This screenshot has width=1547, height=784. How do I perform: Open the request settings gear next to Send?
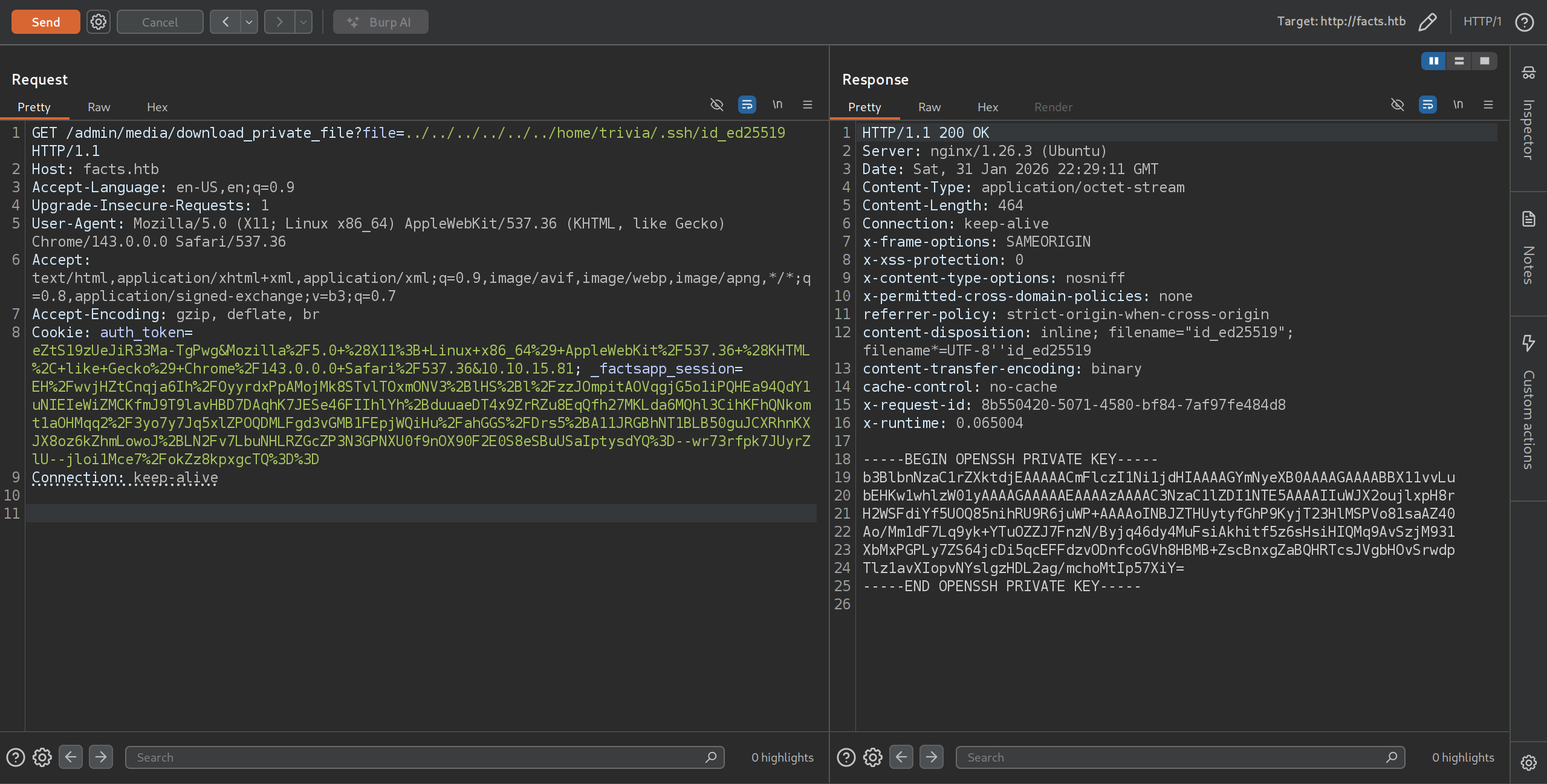pyautogui.click(x=98, y=22)
